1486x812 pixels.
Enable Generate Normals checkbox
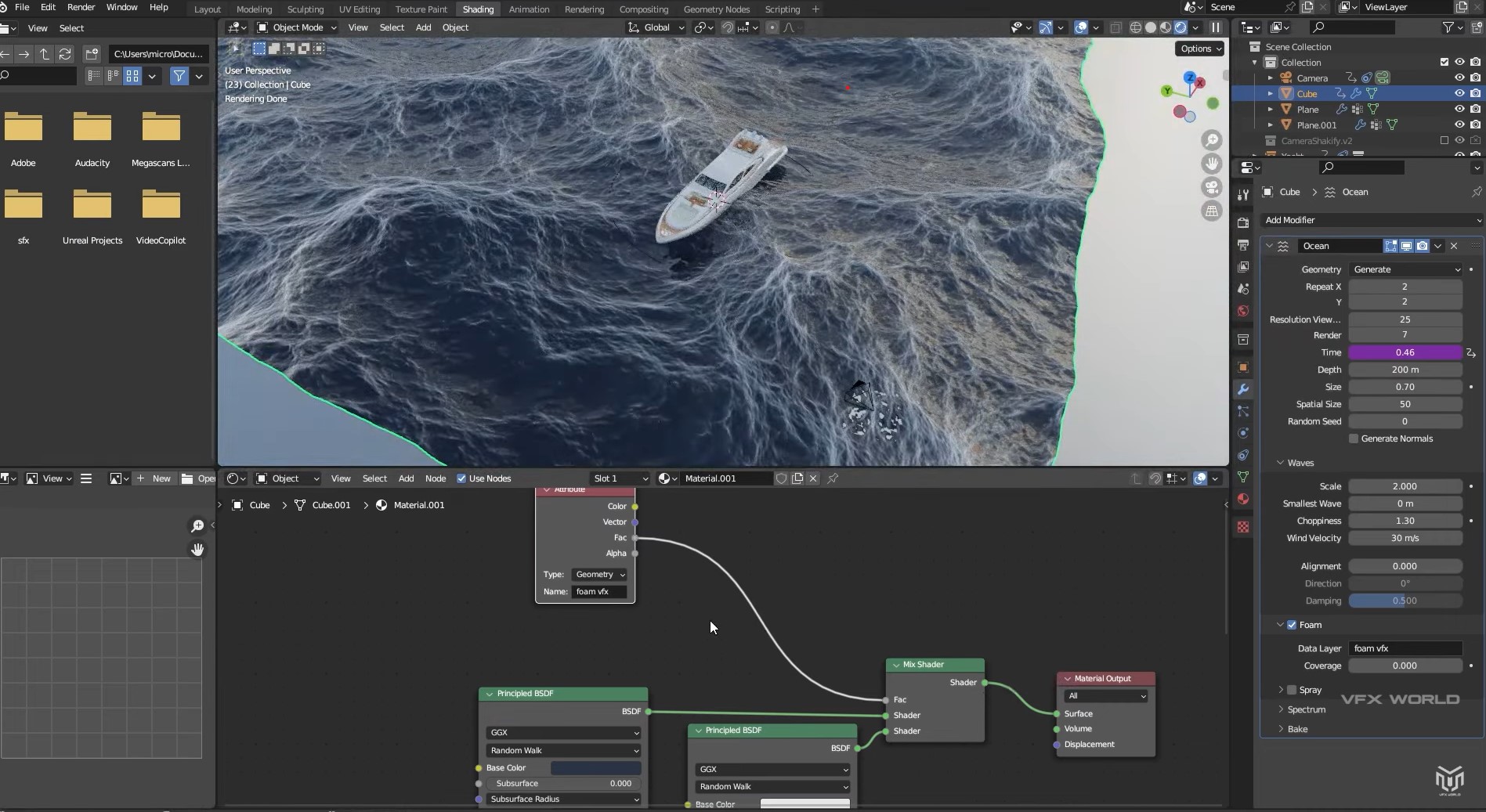[x=1354, y=438]
